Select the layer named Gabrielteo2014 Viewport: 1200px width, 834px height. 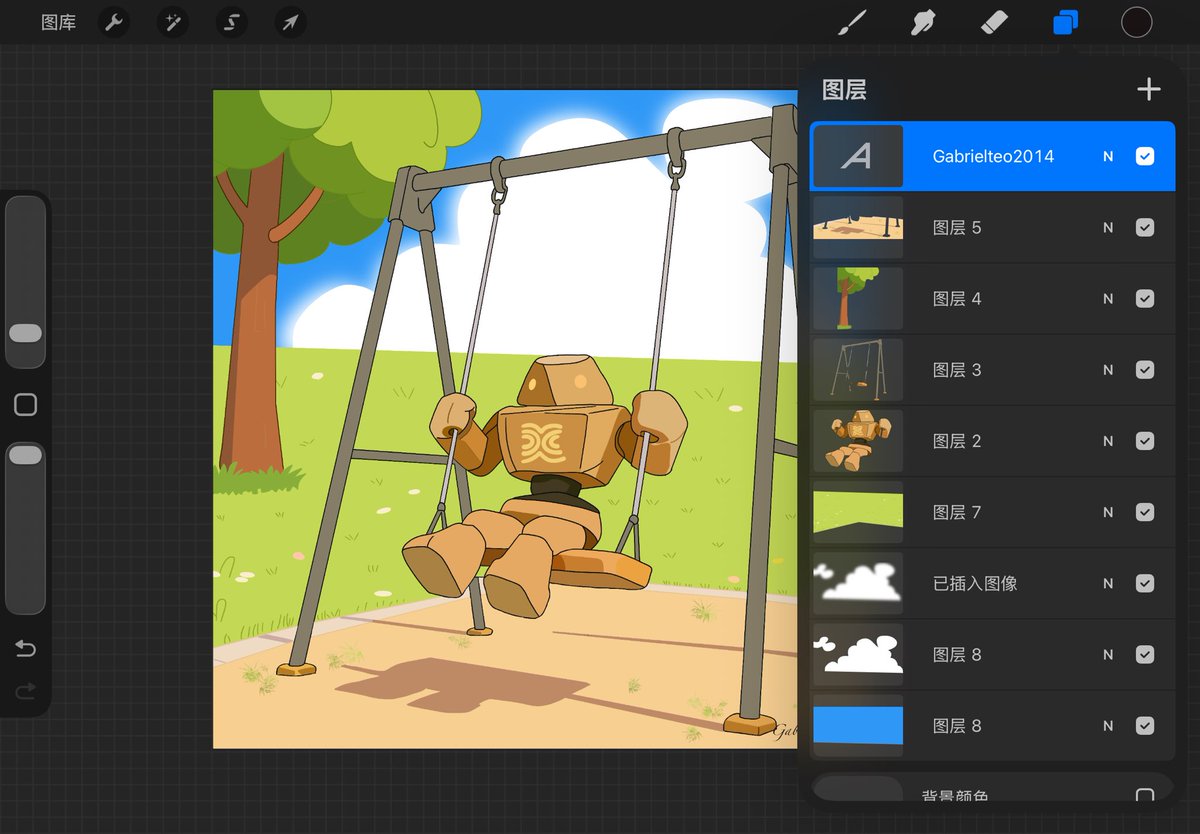point(993,156)
